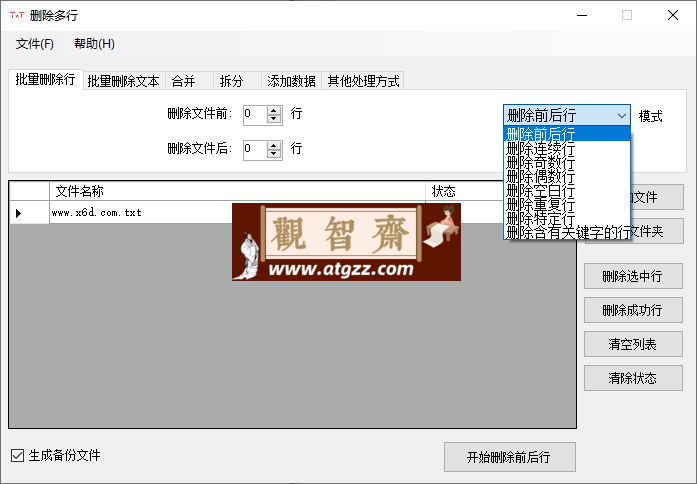
Task: Click the 文件名称 column header
Action: 237,191
